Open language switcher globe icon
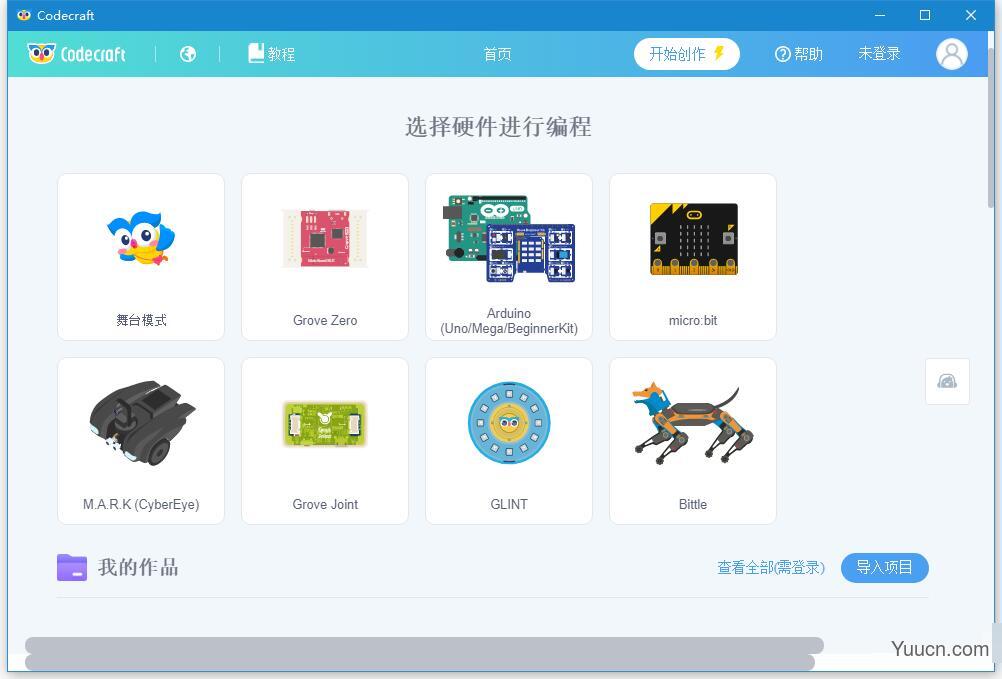The image size is (1002, 679). [x=187, y=54]
